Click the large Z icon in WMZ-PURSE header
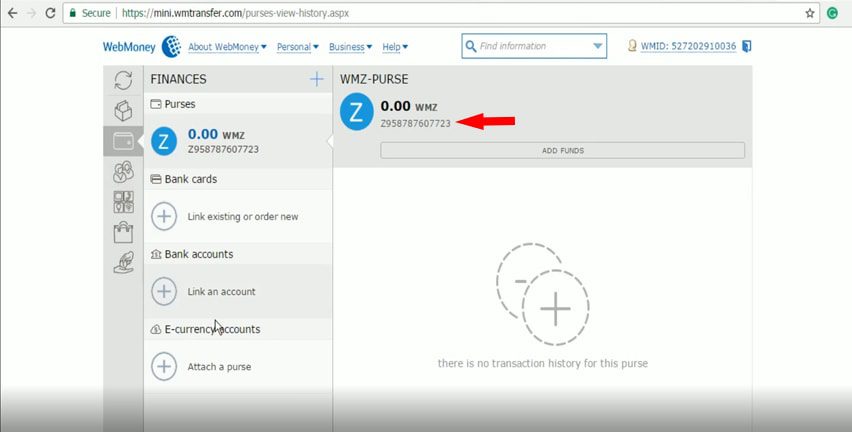The image size is (852, 432). point(356,112)
